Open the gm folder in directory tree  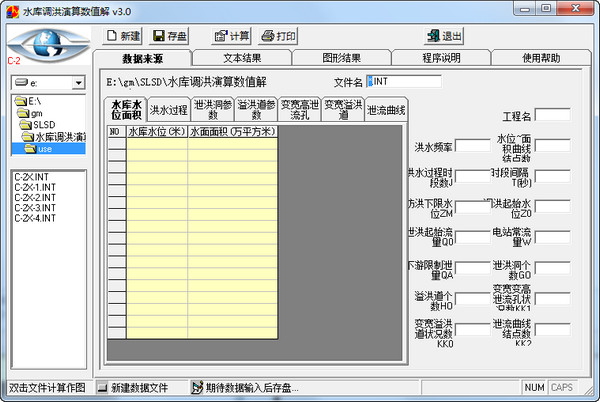tap(27, 113)
